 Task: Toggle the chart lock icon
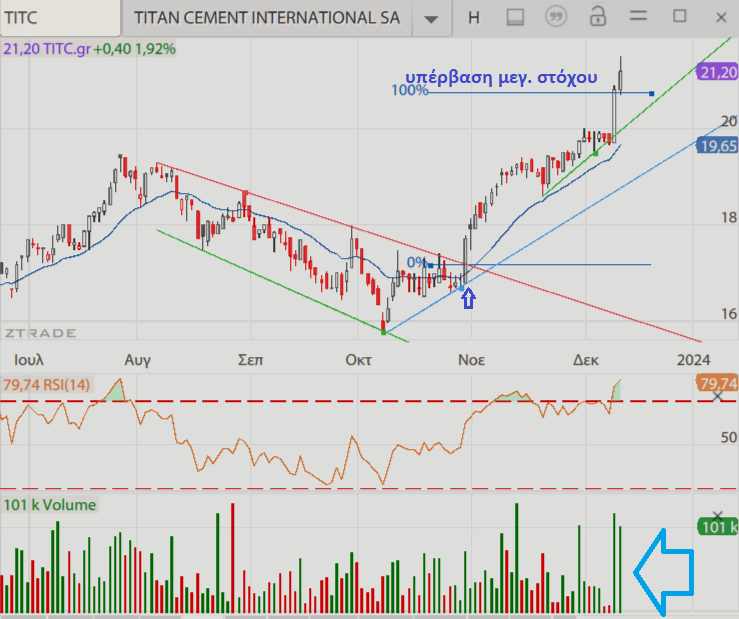[598, 17]
